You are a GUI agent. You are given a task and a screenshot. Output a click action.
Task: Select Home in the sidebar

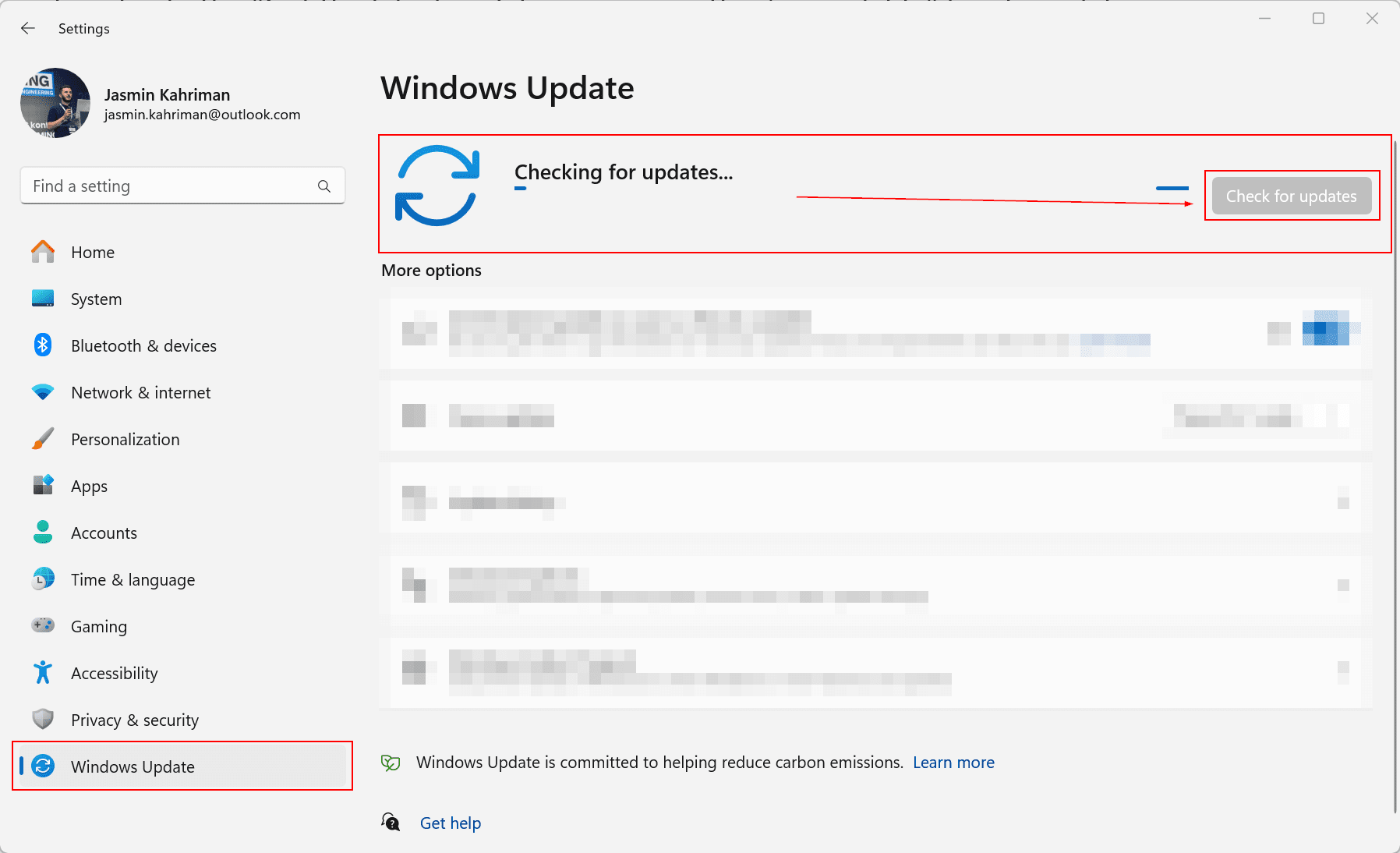tap(182, 252)
